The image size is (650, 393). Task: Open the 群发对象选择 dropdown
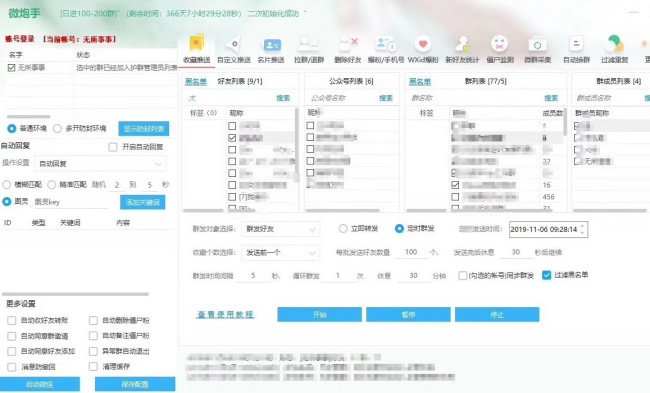click(x=281, y=229)
